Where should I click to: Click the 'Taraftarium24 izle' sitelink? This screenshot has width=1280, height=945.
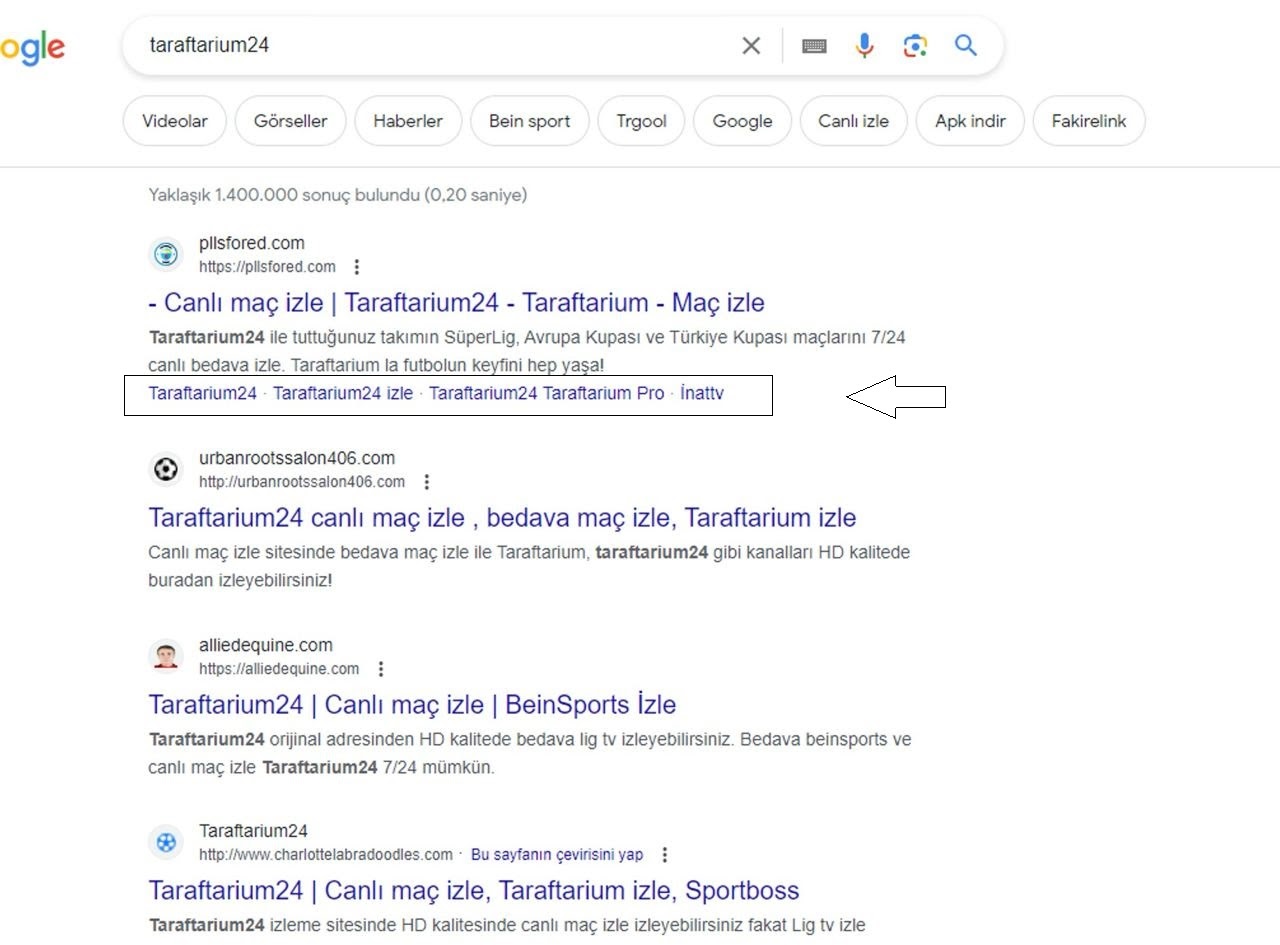coord(343,394)
